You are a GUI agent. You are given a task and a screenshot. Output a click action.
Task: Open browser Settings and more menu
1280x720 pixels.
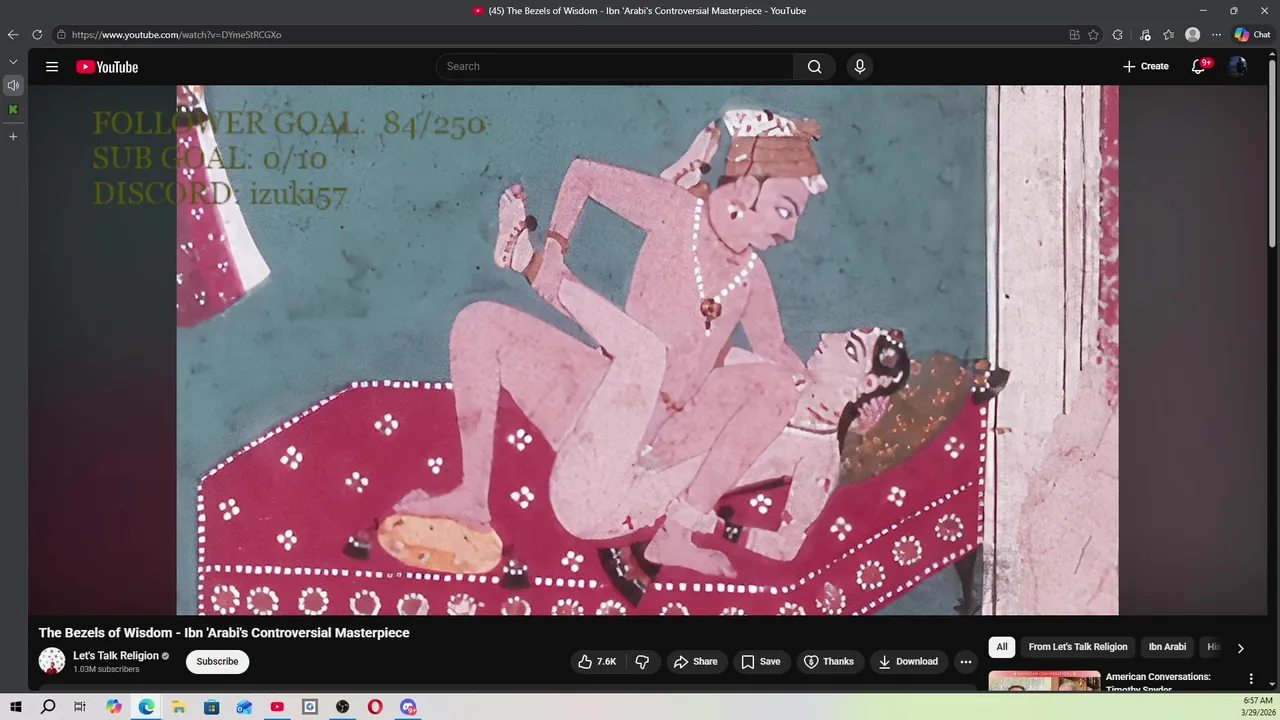tap(1216, 35)
